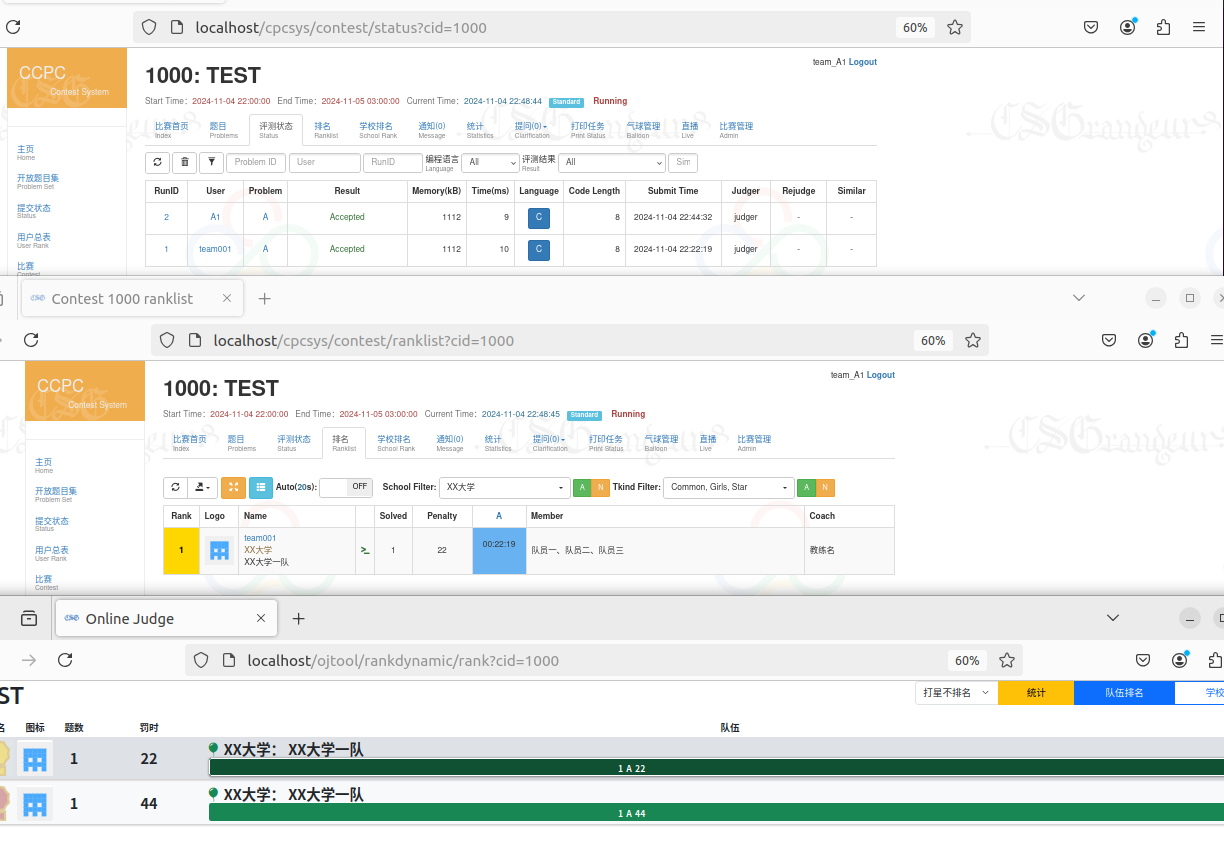Click the Pocket icon in the status window
Image resolution: width=1224 pixels, height=867 pixels.
[x=1092, y=28]
